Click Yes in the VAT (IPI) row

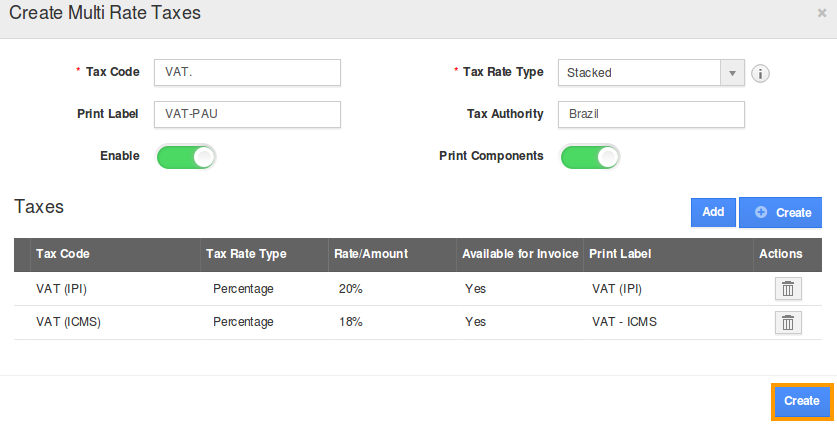click(x=475, y=289)
